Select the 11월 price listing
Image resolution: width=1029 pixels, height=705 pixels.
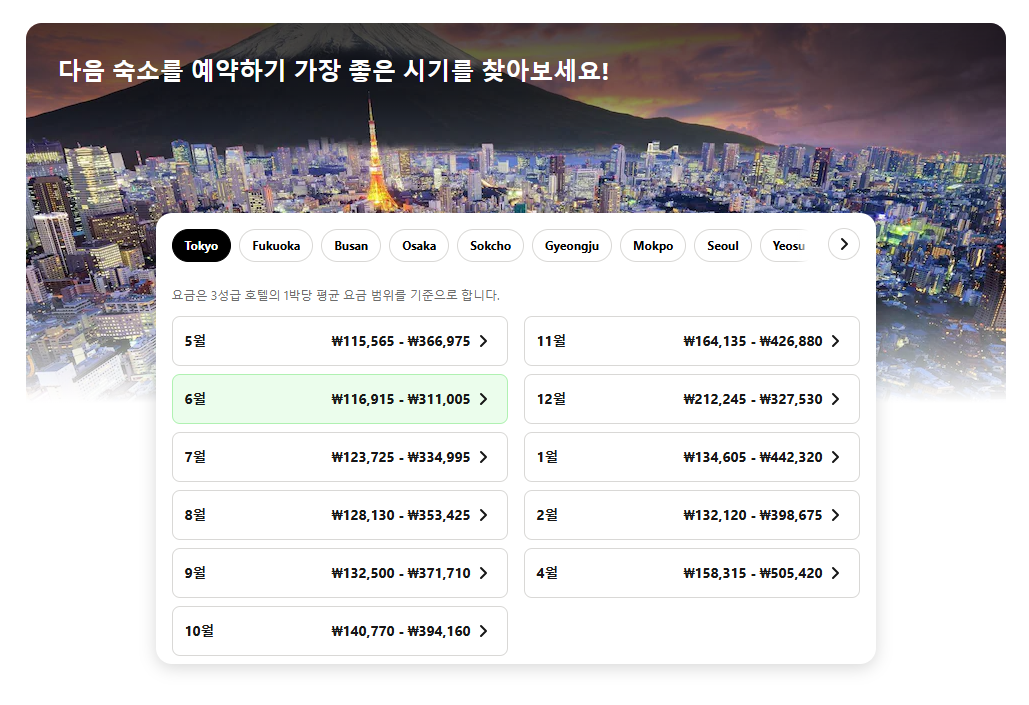click(692, 341)
